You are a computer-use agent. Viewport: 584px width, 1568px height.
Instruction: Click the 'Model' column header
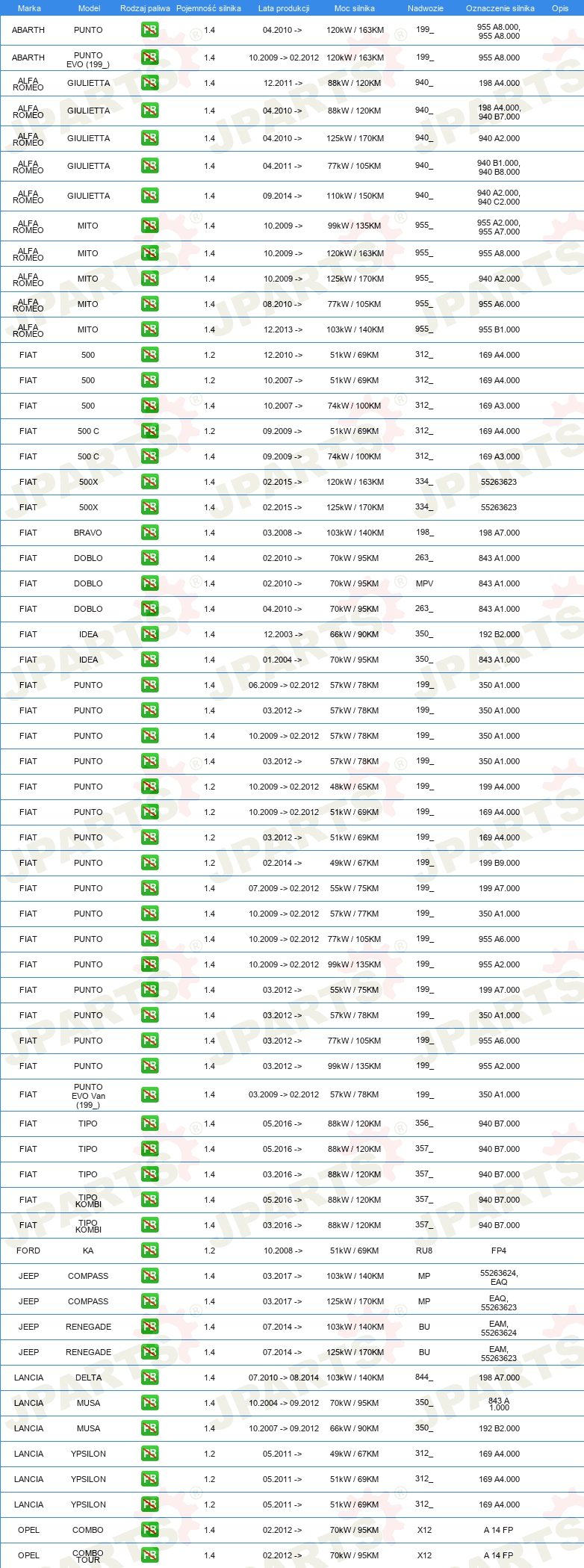89,8
